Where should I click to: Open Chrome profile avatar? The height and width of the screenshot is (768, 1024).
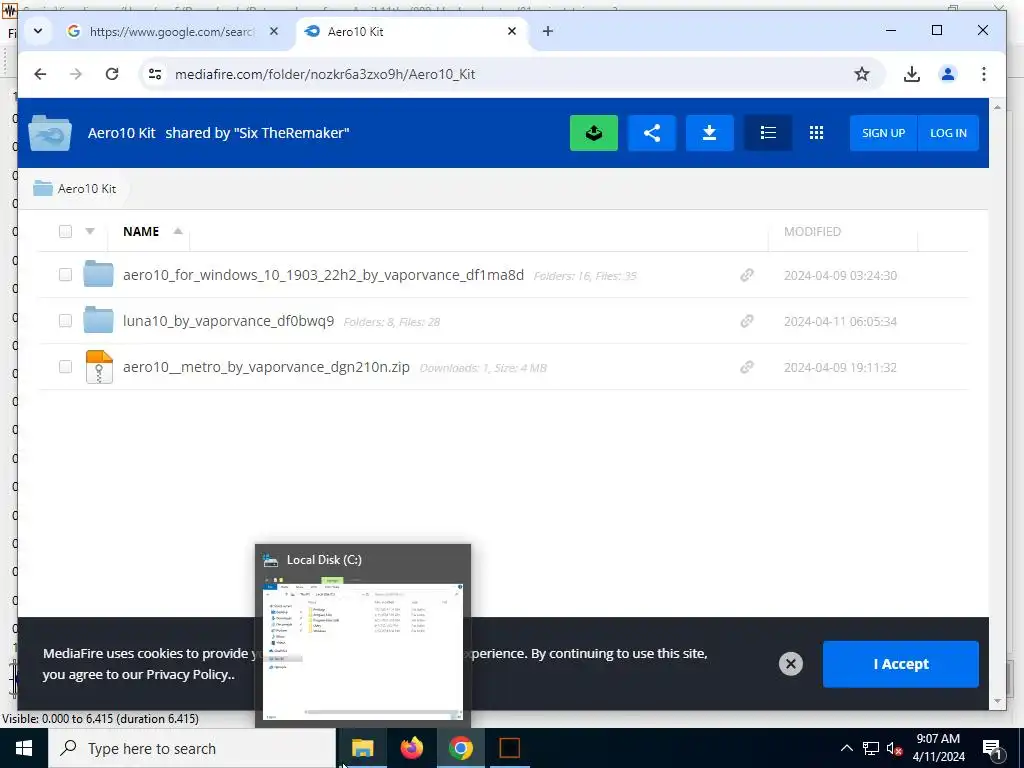pos(948,74)
